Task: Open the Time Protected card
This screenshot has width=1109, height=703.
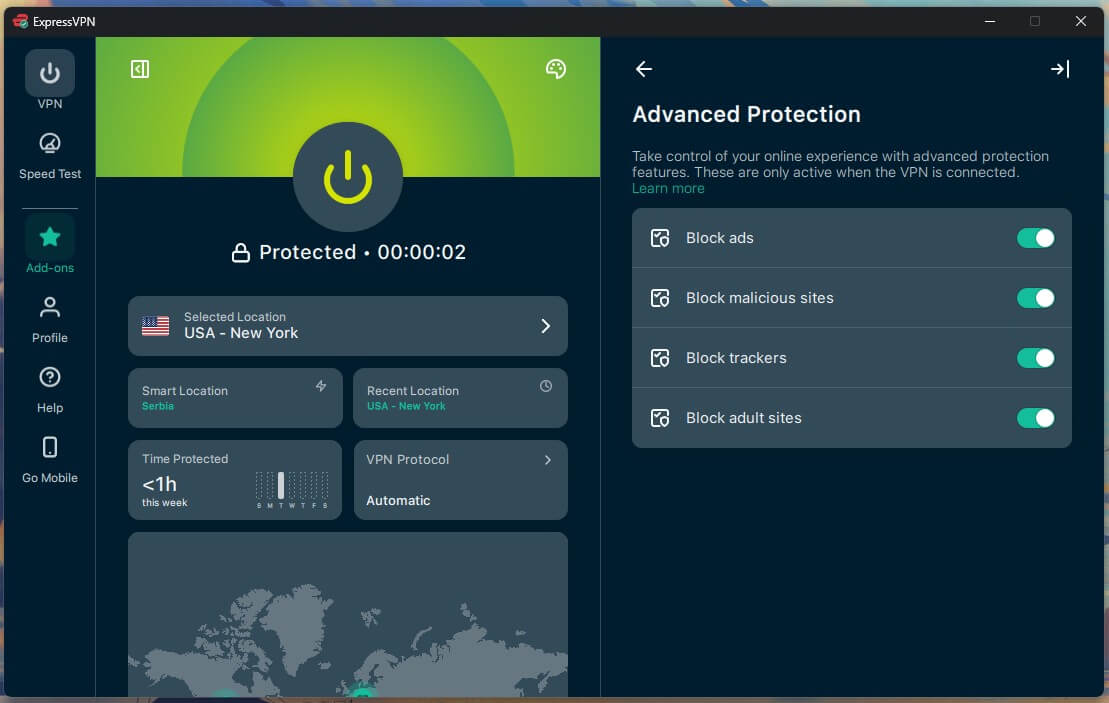Action: pyautogui.click(x=235, y=480)
